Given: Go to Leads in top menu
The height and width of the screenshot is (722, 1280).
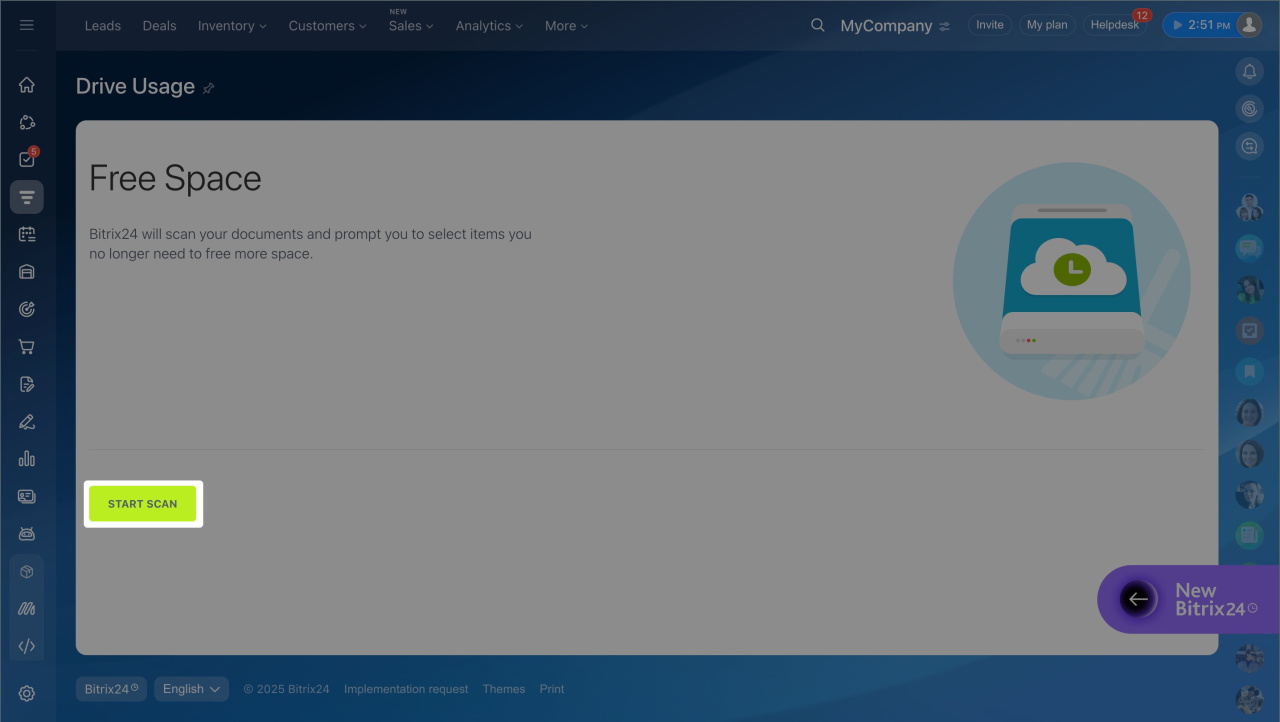Looking at the screenshot, I should (103, 26).
